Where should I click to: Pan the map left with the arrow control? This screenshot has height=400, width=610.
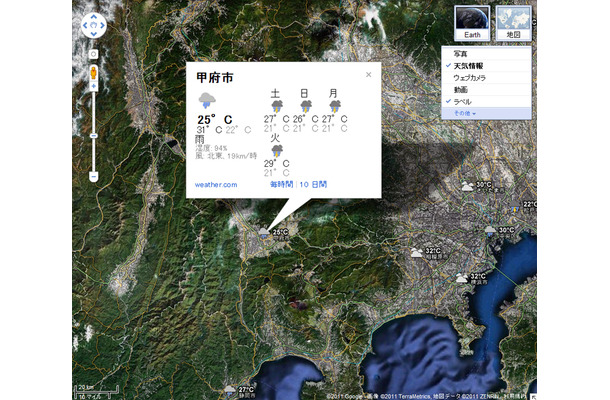[x=85, y=26]
